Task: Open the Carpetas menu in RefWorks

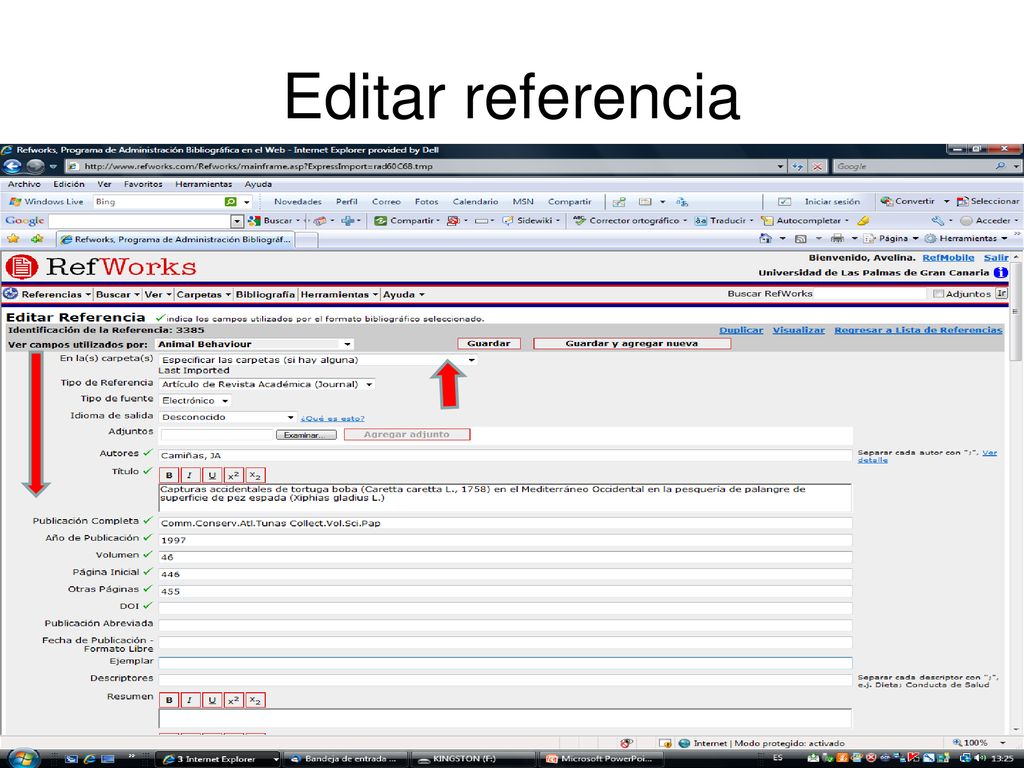Action: (203, 295)
